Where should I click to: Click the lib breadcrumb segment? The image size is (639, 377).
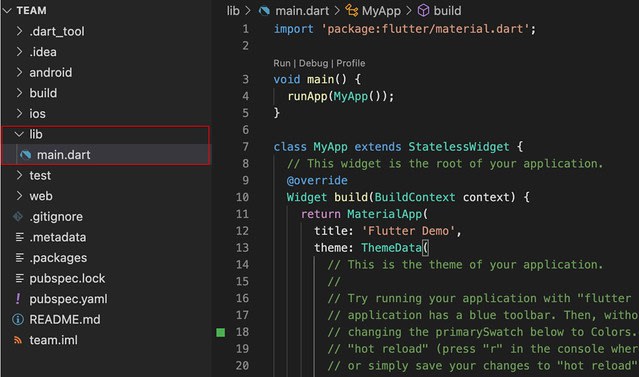(233, 11)
